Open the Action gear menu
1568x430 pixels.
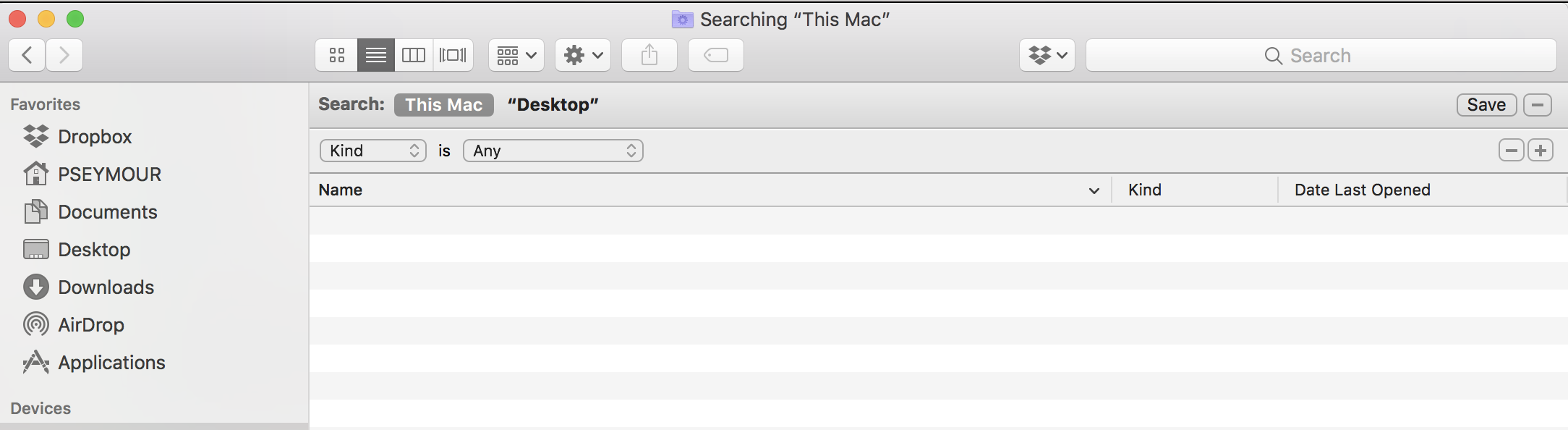583,55
